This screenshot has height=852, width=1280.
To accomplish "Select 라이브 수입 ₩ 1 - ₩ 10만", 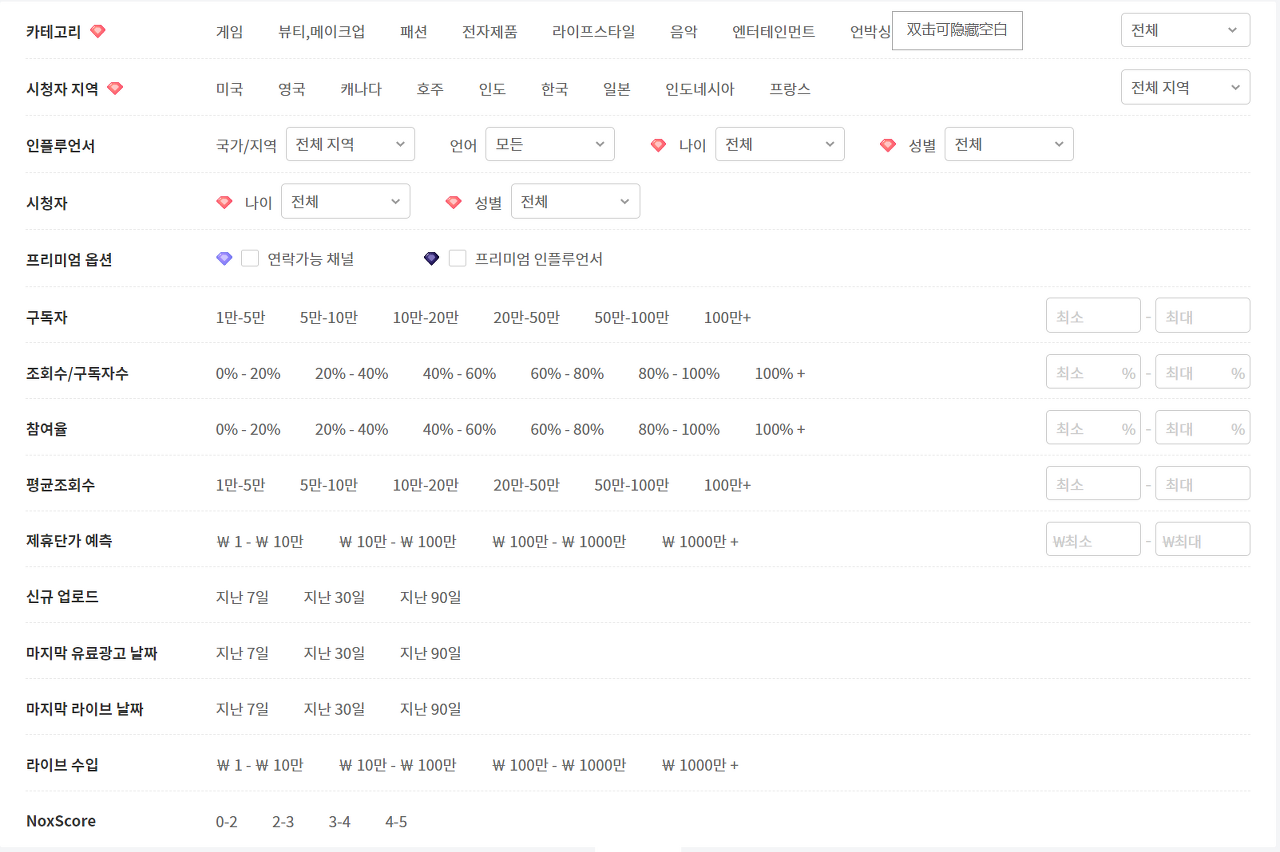I will (259, 765).
